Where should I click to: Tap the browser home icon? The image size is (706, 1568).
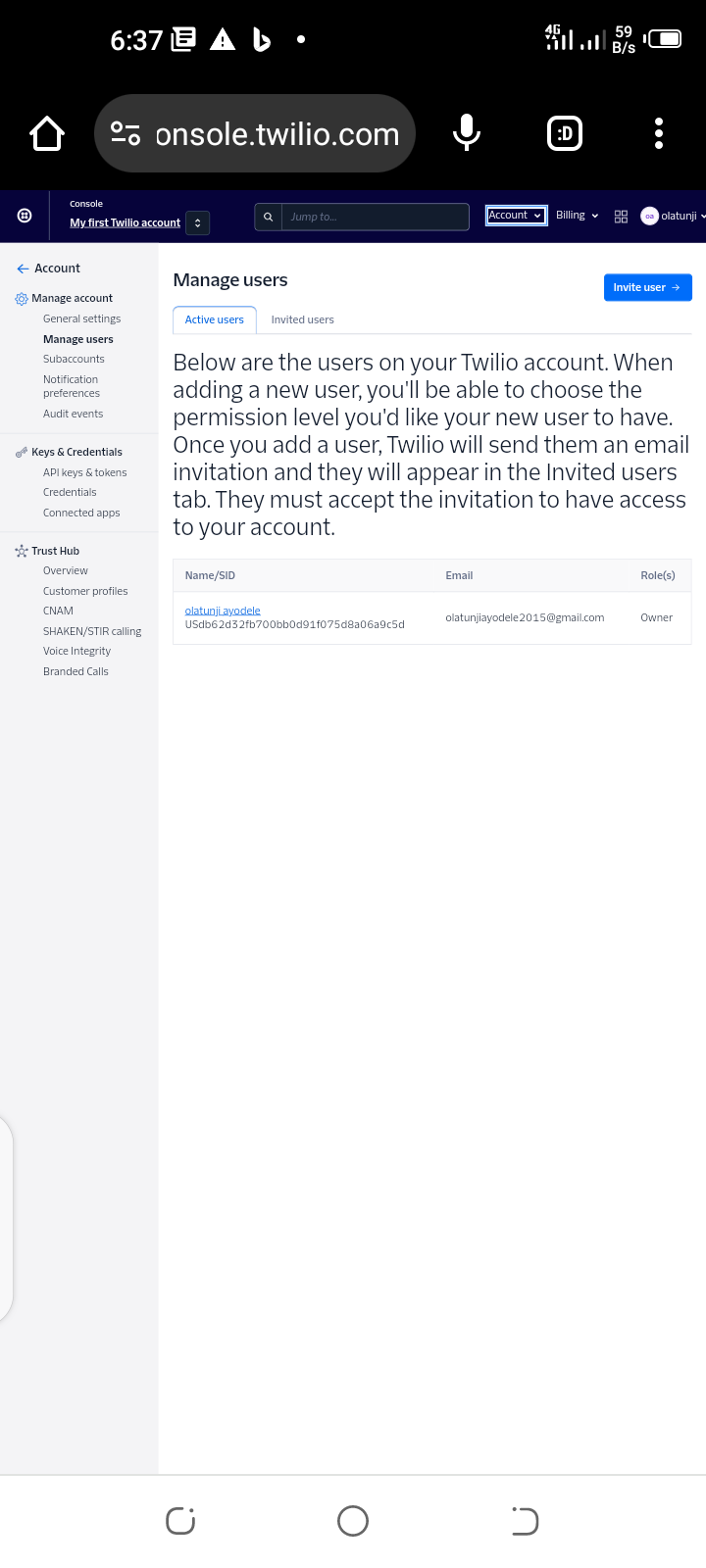tap(47, 133)
